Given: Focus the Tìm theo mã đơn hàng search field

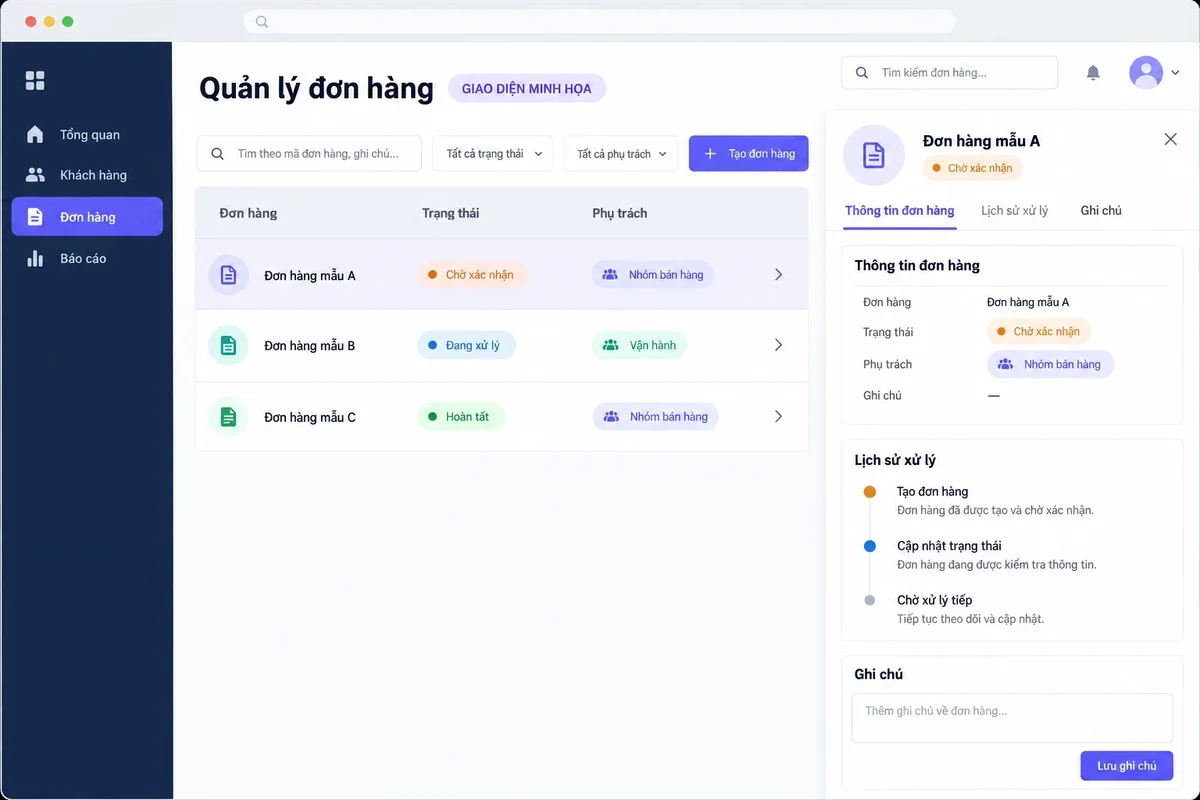Looking at the screenshot, I should click(309, 154).
